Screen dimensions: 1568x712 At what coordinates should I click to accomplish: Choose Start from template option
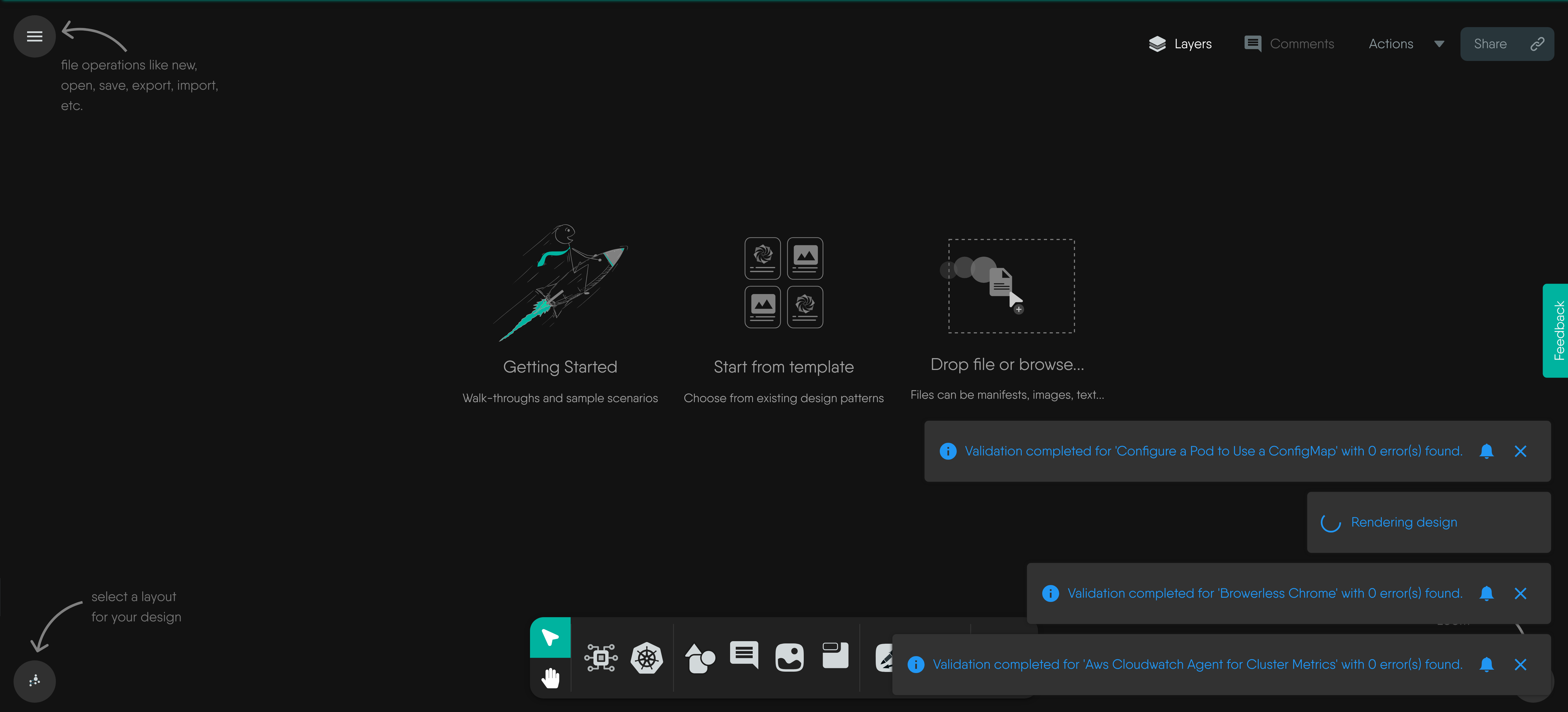point(783,366)
